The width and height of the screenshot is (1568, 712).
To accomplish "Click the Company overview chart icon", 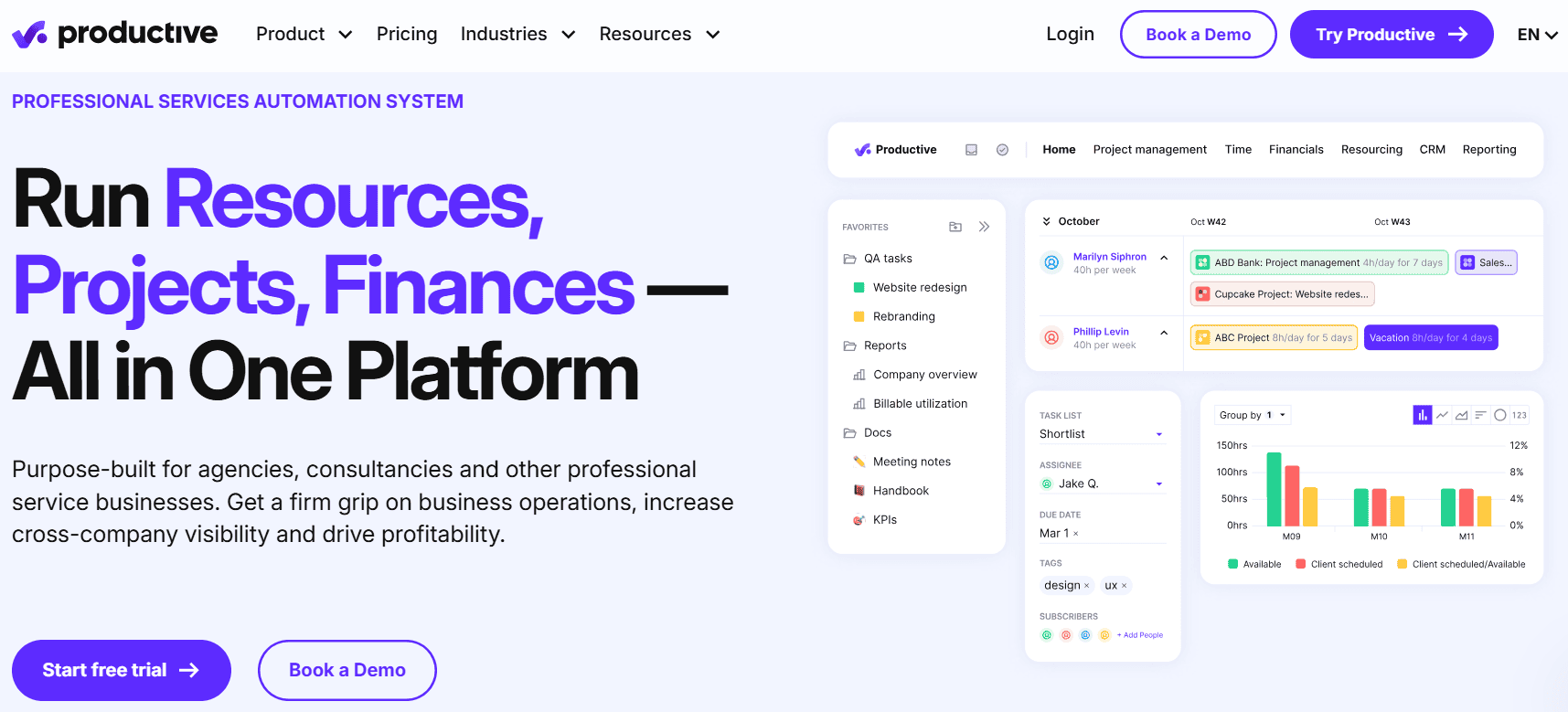I will point(859,375).
